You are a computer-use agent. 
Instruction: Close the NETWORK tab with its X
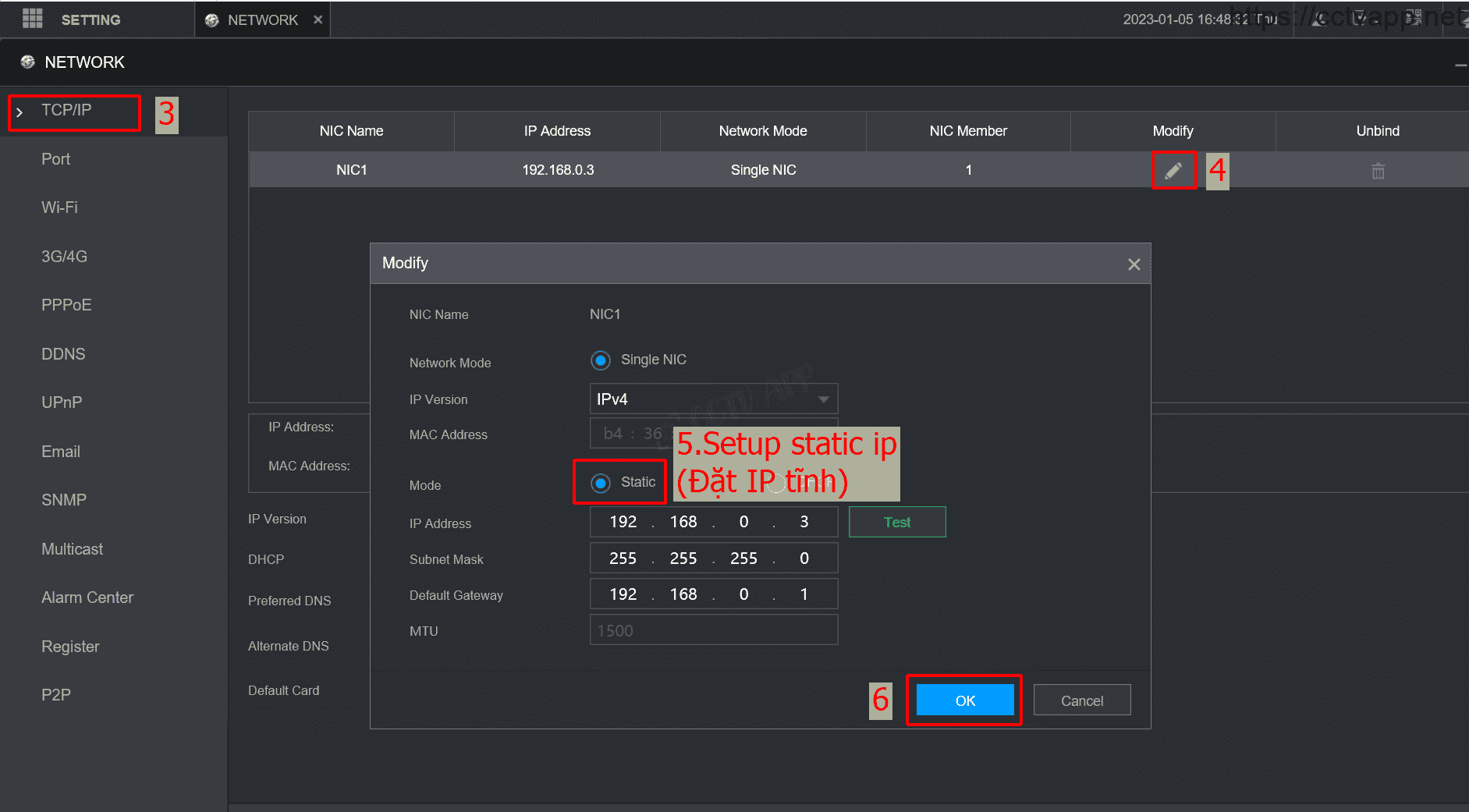pos(318,20)
